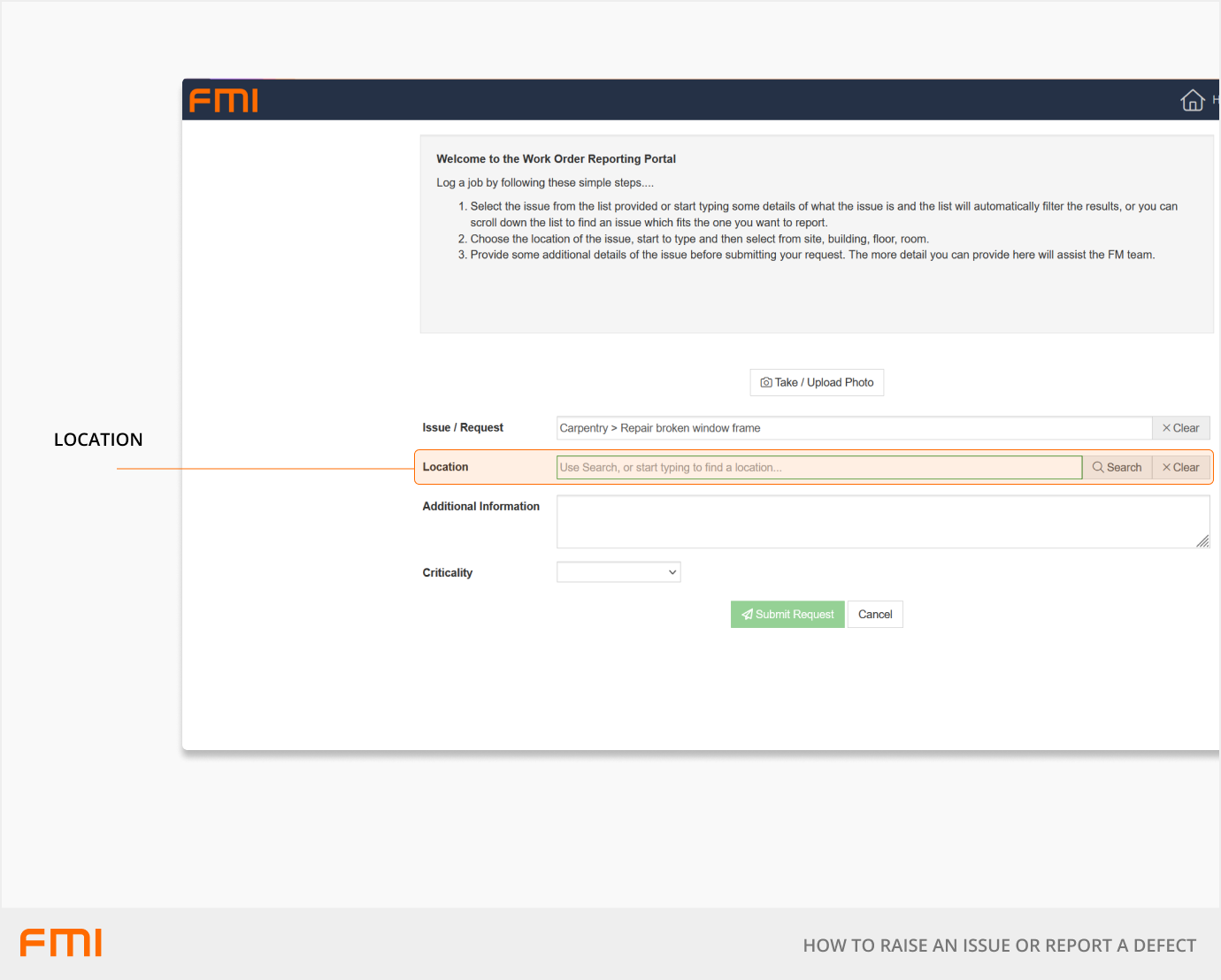Click the Home icon in the header
This screenshot has height=980, width=1221.
click(x=1192, y=101)
